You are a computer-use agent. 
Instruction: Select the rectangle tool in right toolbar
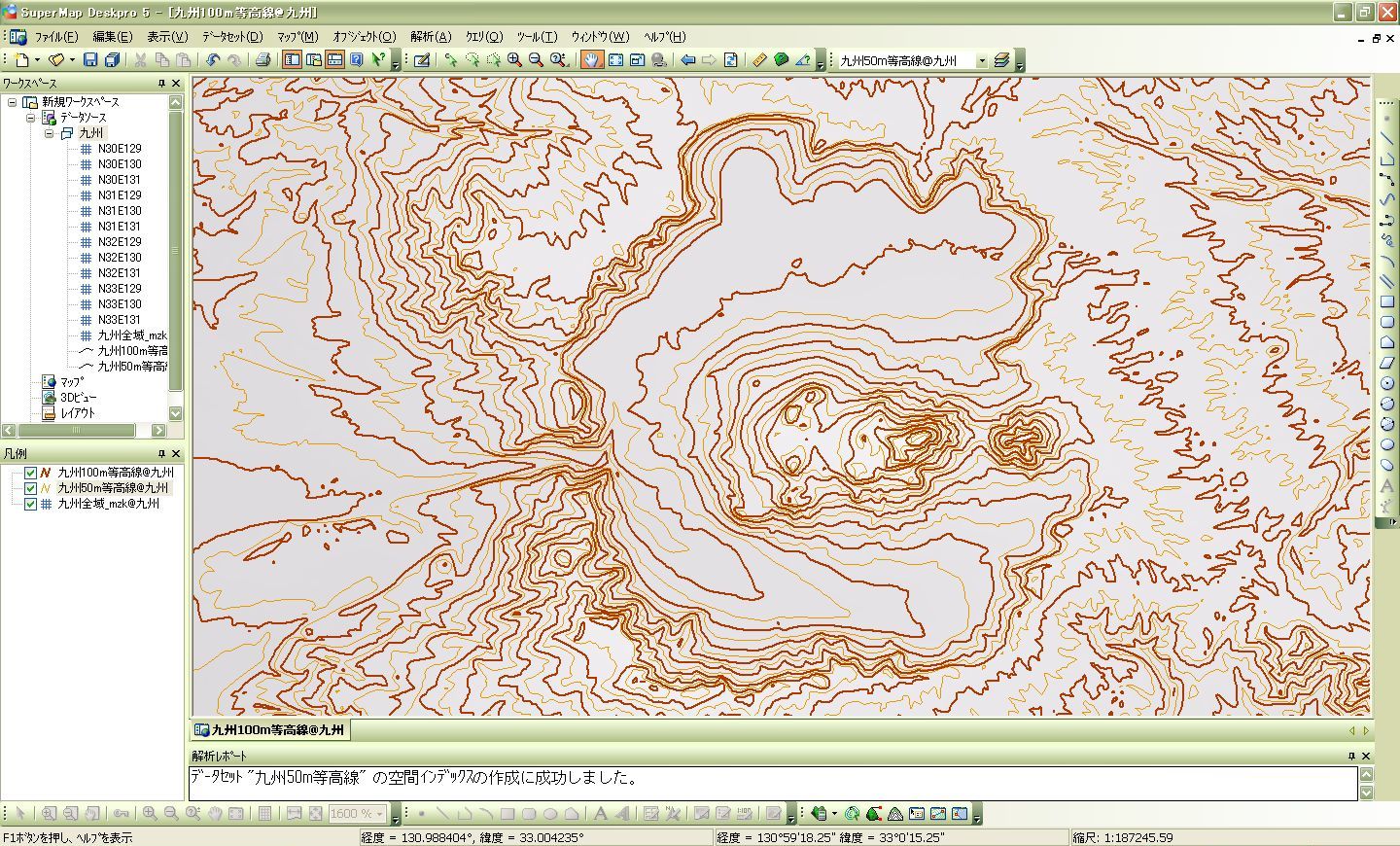coord(1387,301)
